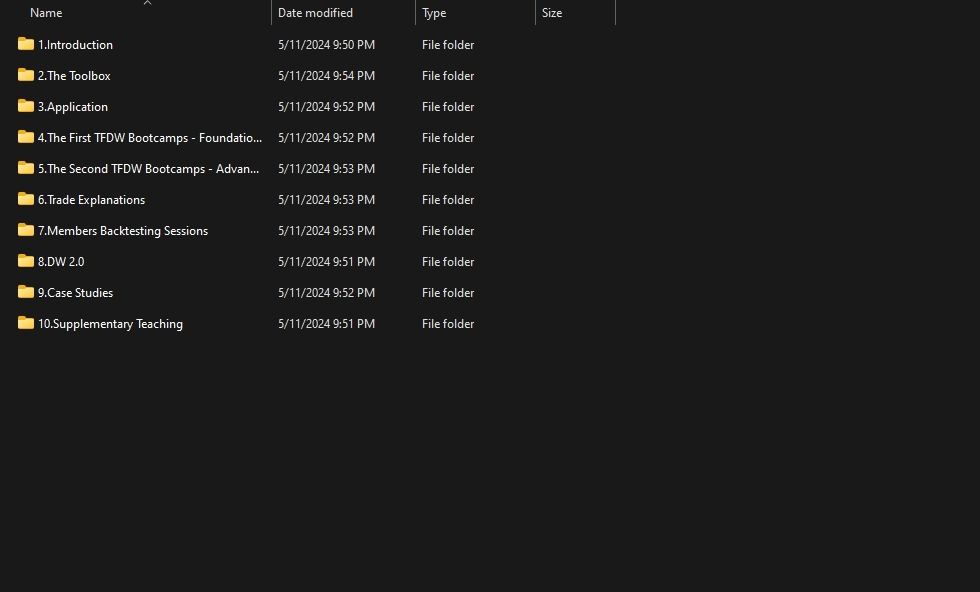980x592 pixels.
Task: Select the folder icon next to 3.Application
Action: coord(26,106)
